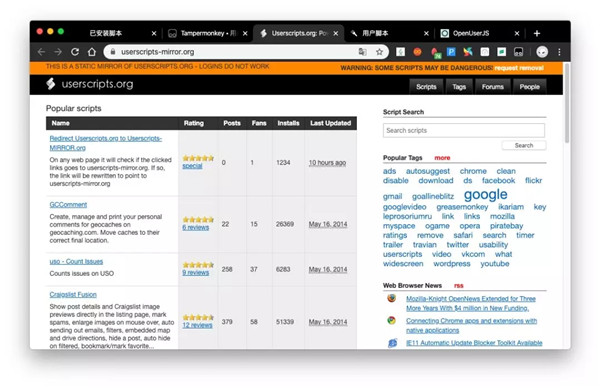Open the Tampermonkey extension icon

[518, 52]
